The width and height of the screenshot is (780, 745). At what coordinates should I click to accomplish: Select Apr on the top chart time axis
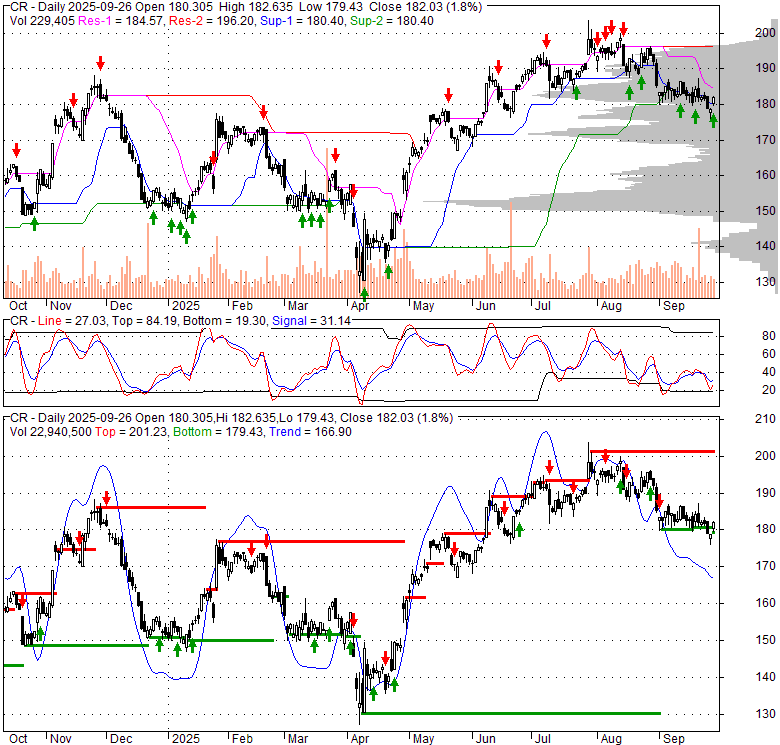point(360,305)
